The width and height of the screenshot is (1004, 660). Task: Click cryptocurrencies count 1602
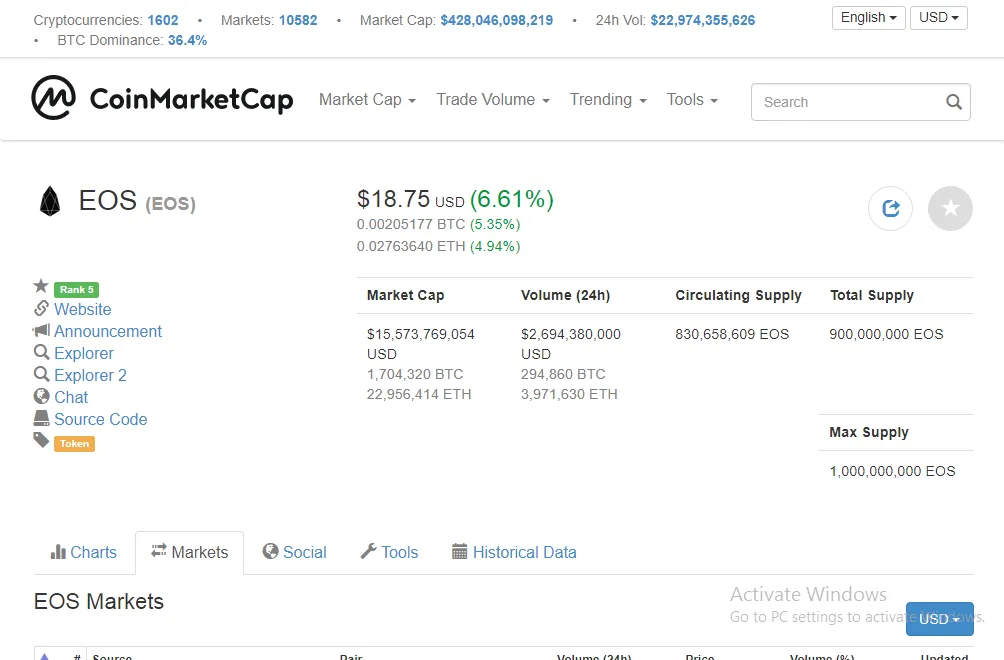[163, 20]
